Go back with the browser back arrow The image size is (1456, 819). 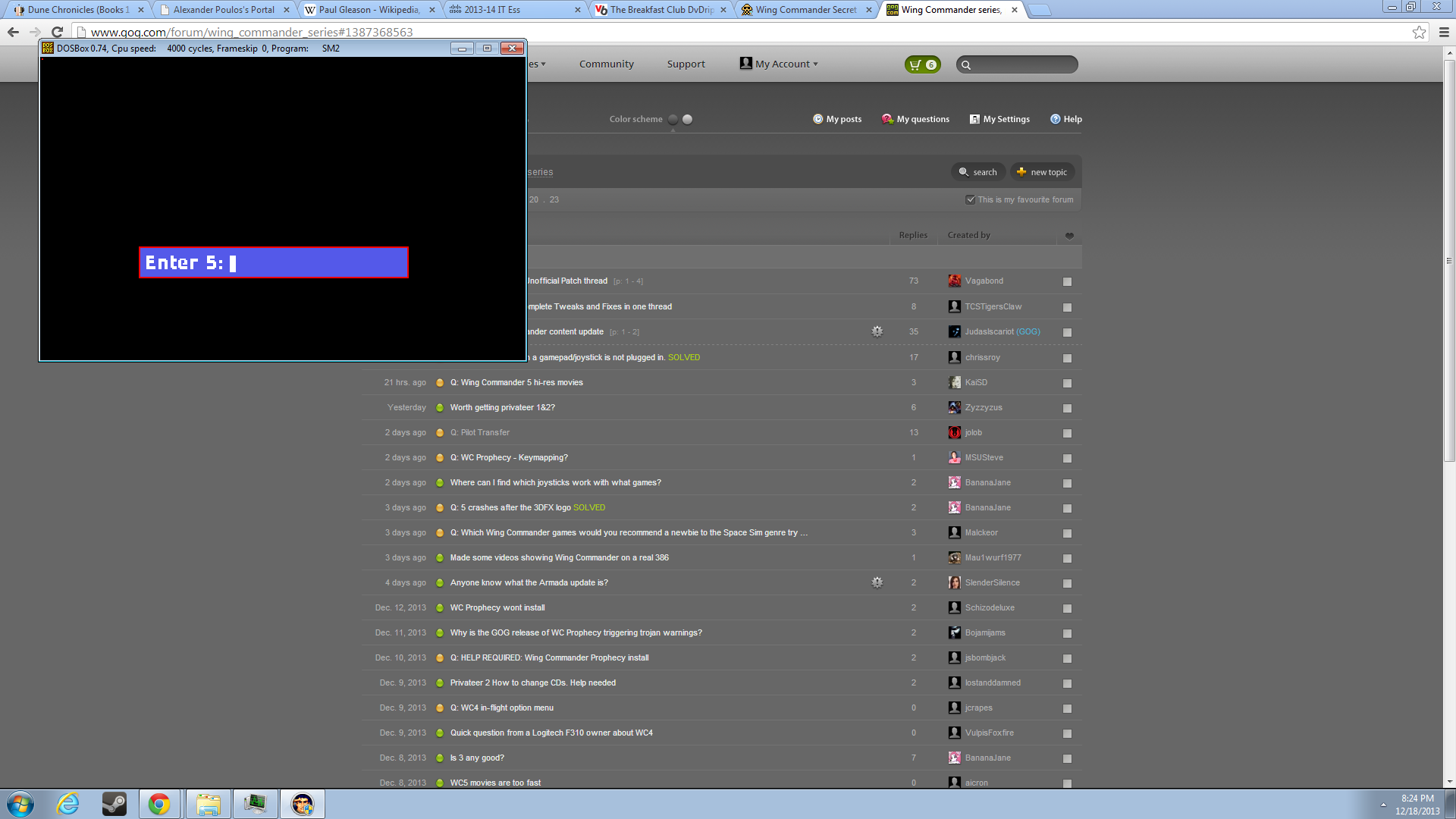click(x=13, y=32)
